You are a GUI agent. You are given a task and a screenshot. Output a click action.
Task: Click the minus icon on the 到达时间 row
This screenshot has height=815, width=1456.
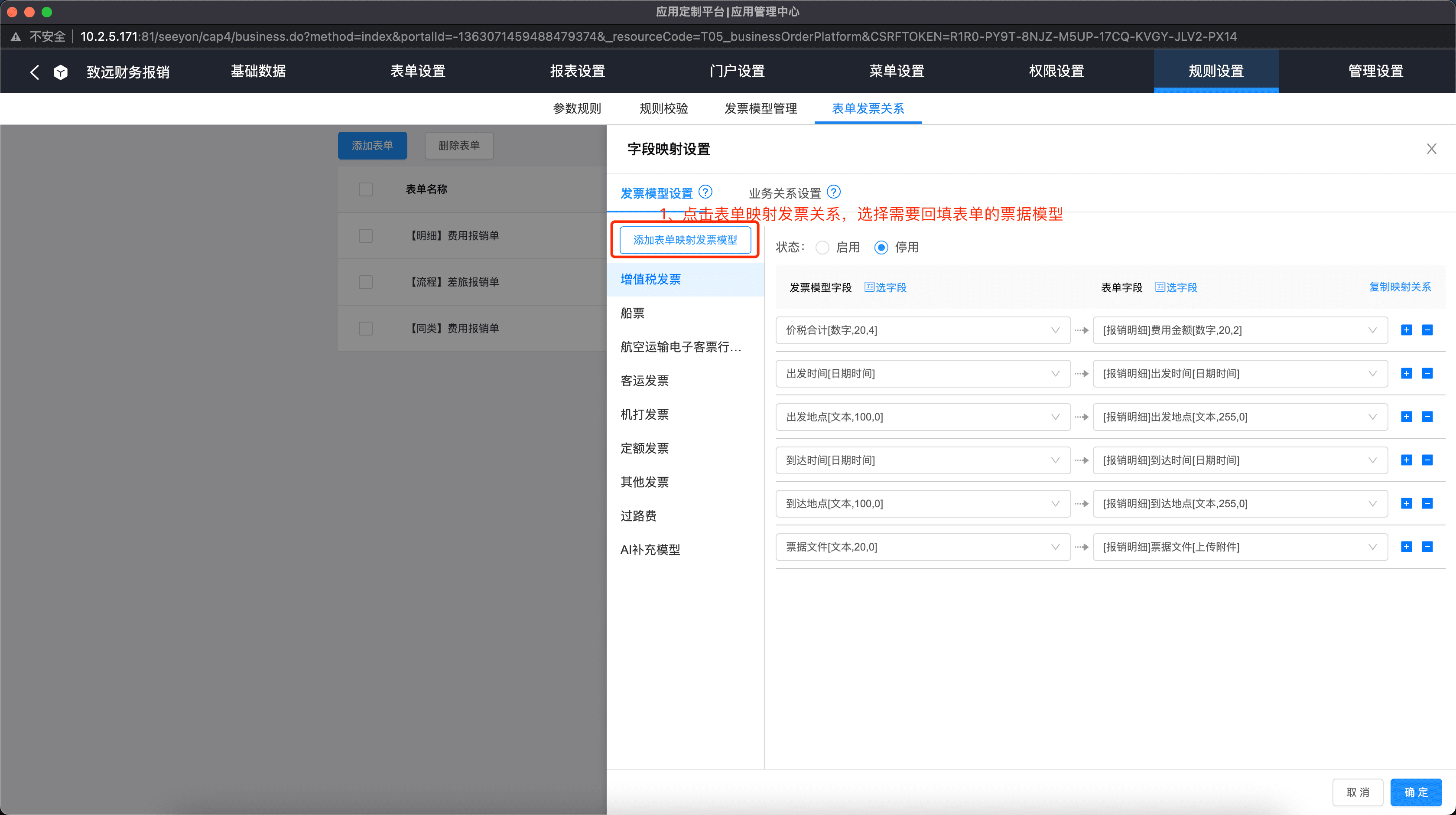tap(1427, 460)
